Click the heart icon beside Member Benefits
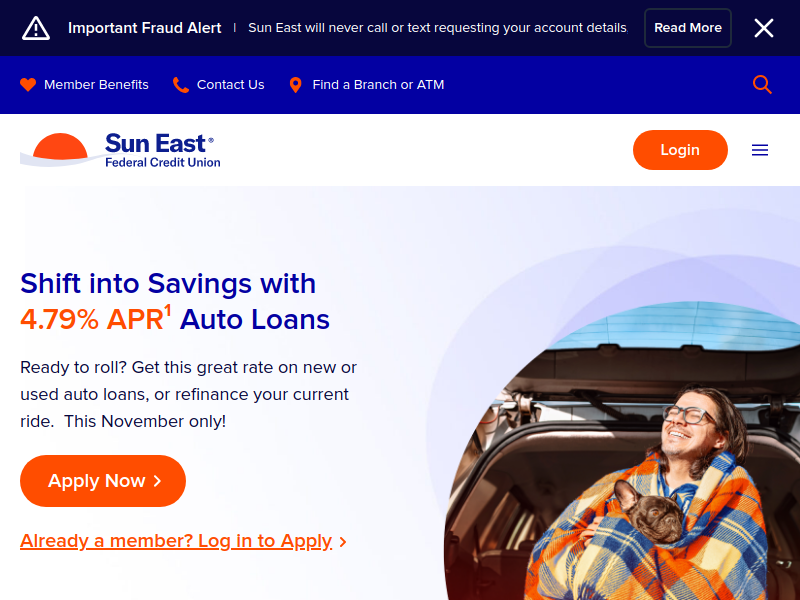800x600 pixels. 28,85
